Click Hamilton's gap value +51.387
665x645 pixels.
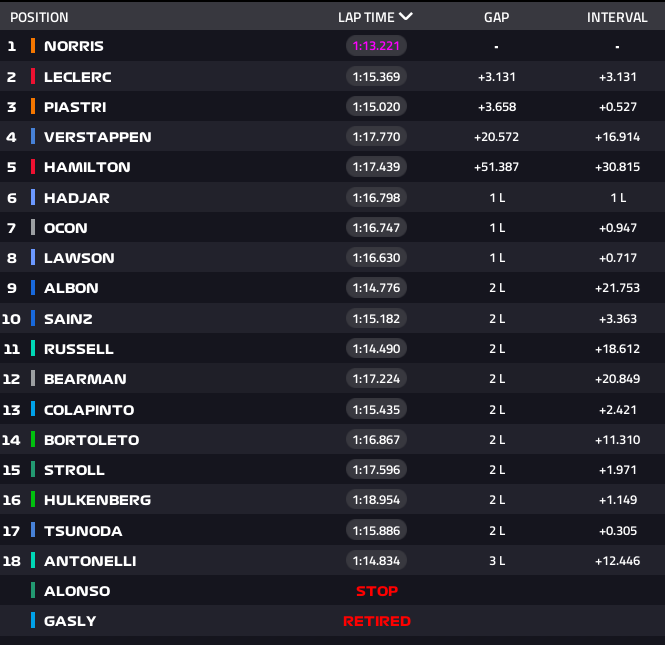(x=497, y=167)
